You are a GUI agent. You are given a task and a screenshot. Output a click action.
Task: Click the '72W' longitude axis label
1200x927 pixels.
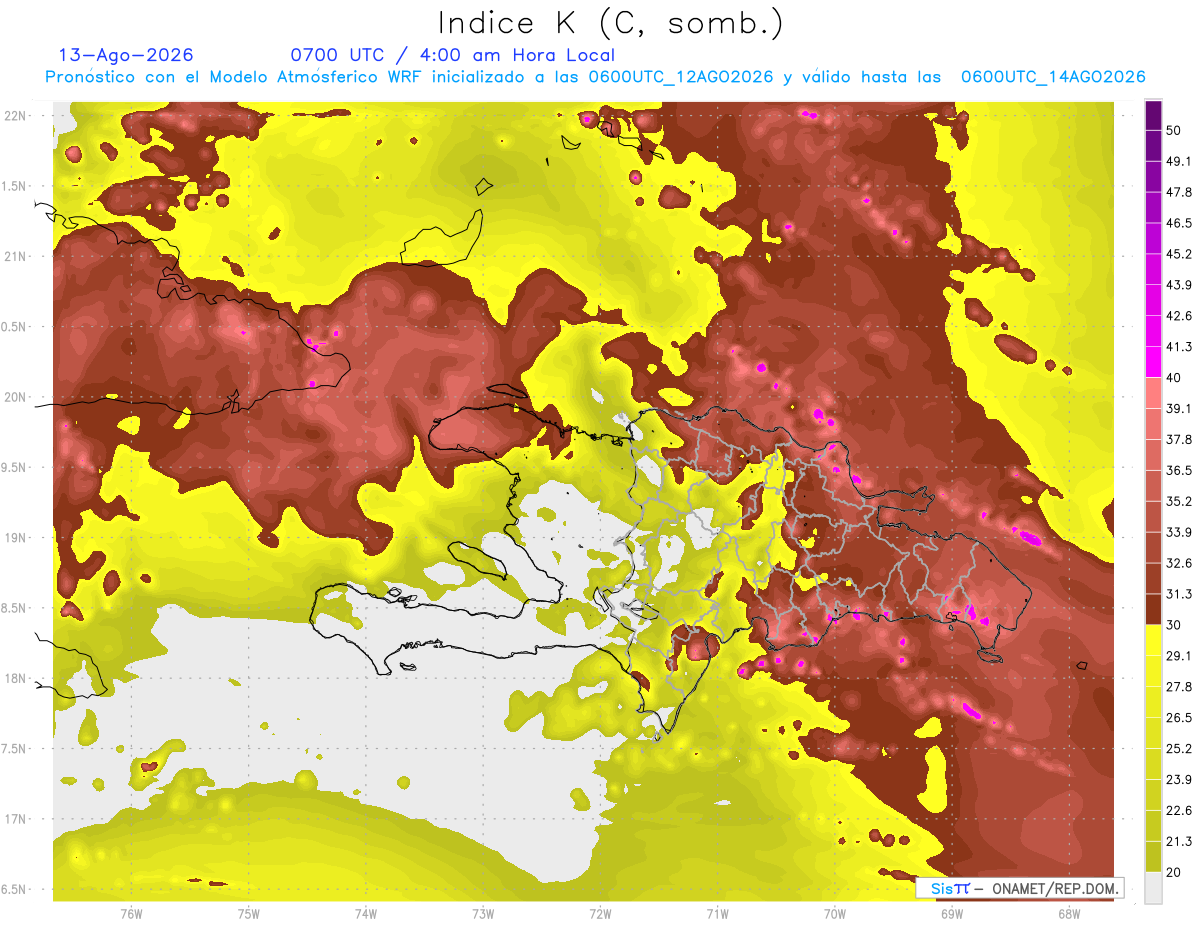(x=600, y=914)
